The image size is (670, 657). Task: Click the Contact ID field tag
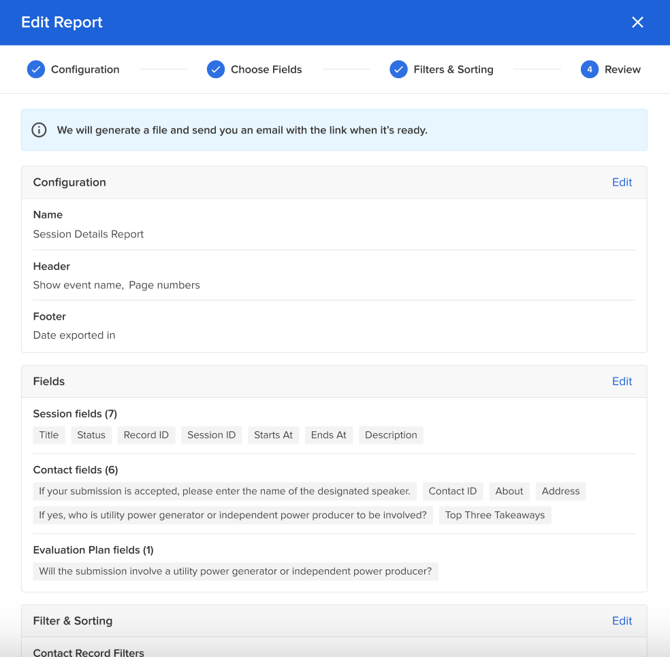(452, 491)
